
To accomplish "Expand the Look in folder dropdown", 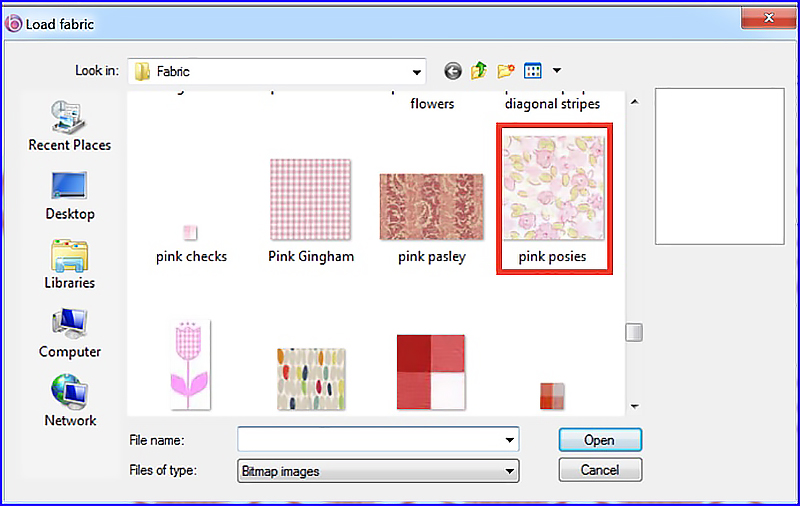I will pyautogui.click(x=416, y=71).
